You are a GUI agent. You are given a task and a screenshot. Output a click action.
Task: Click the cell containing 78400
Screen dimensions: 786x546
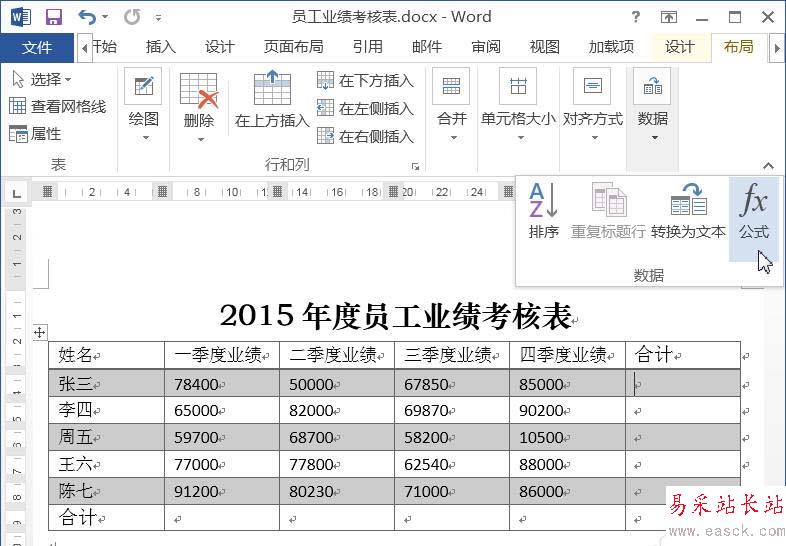click(222, 384)
